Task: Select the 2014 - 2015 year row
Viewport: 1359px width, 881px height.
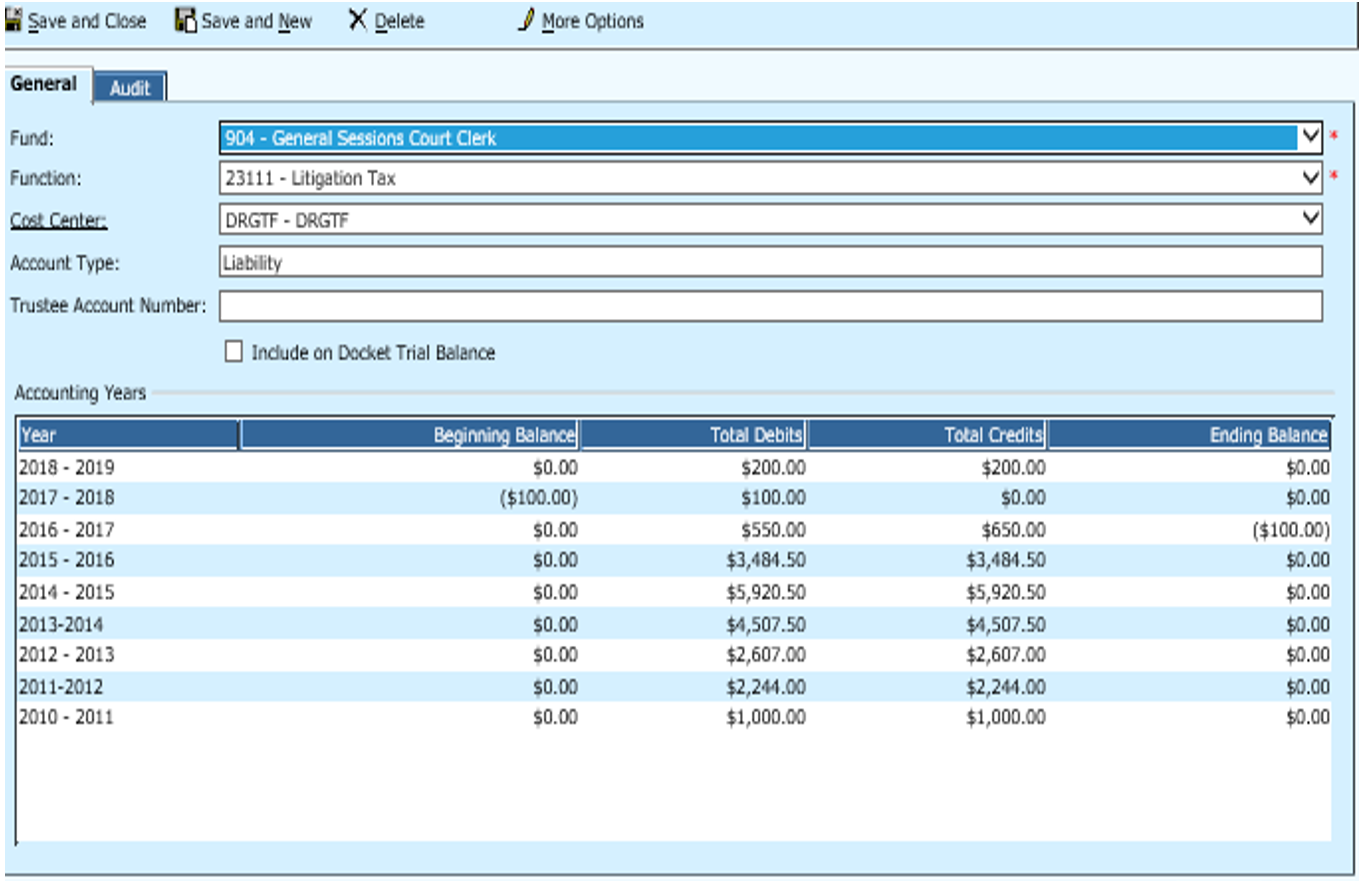Action: [x=674, y=592]
